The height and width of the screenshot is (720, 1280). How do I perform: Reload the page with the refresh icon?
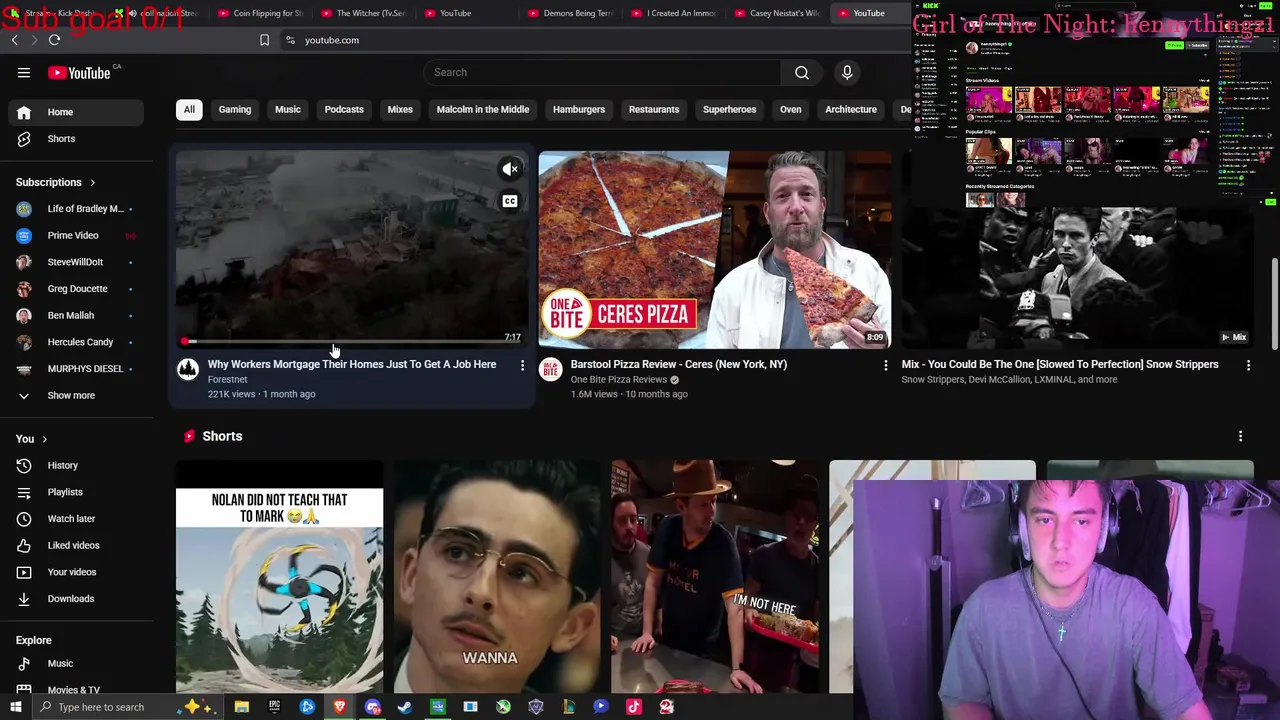pos(54,40)
